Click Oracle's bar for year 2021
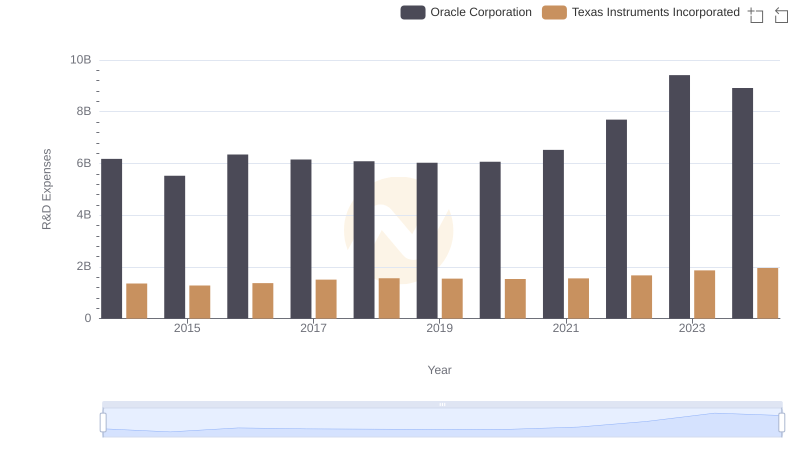This screenshot has height=461, width=800. point(554,235)
